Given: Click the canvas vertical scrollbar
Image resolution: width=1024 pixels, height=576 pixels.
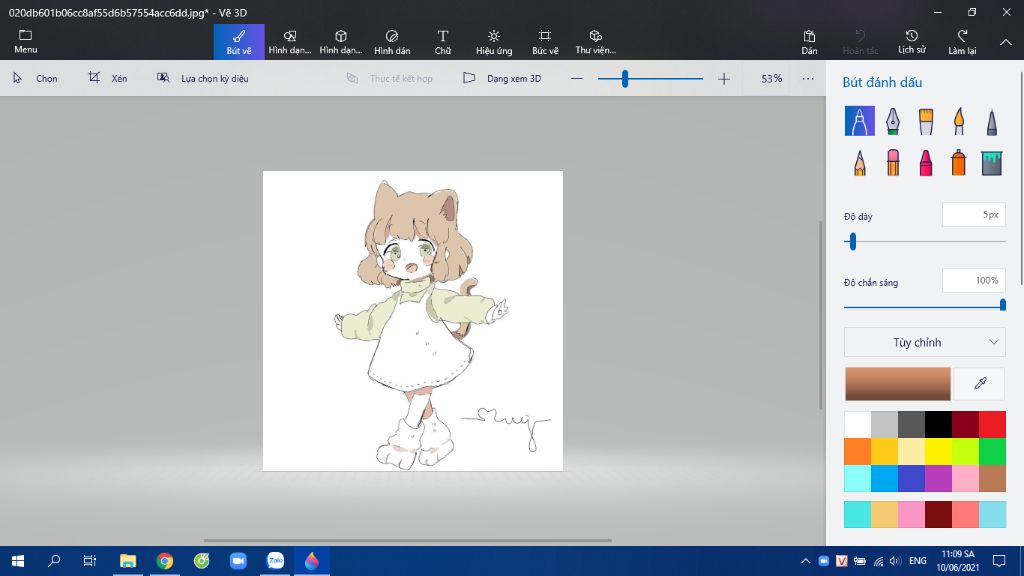Looking at the screenshot, I should pyautogui.click(x=822, y=315).
